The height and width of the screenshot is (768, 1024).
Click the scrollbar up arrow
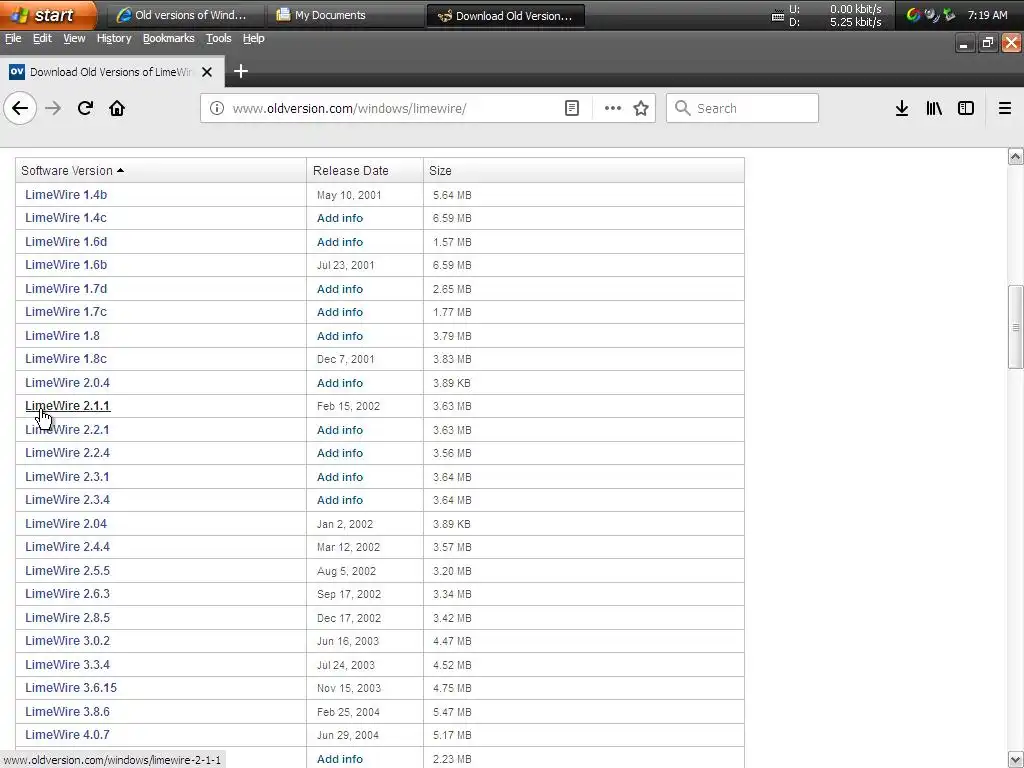pyautogui.click(x=1015, y=156)
